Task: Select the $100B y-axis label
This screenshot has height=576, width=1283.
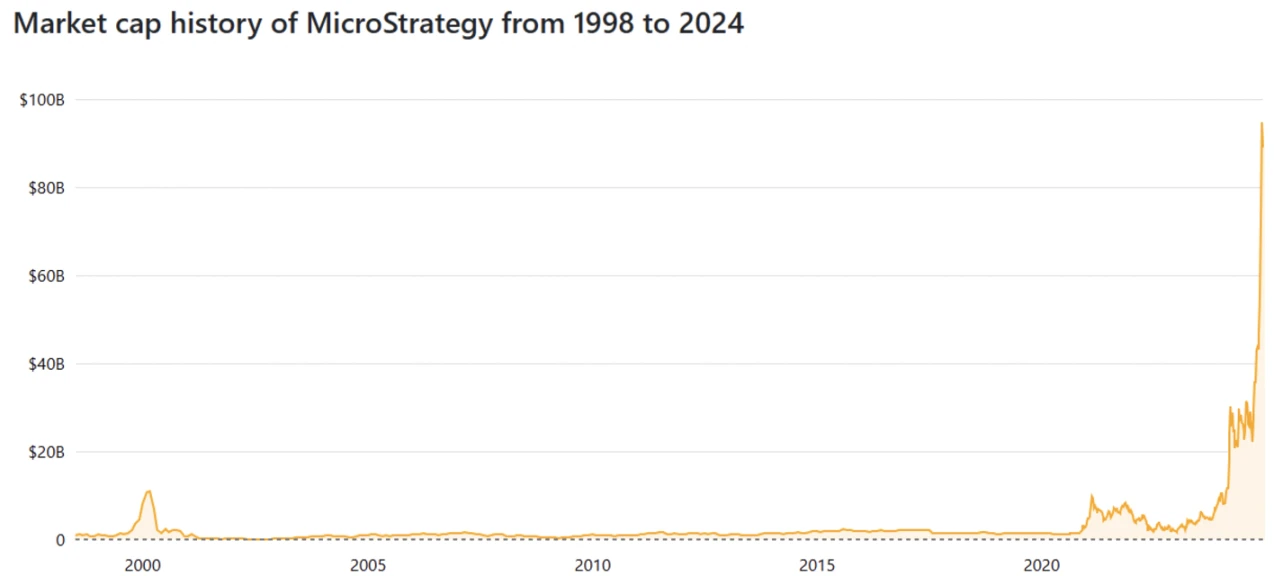Action: click(42, 100)
